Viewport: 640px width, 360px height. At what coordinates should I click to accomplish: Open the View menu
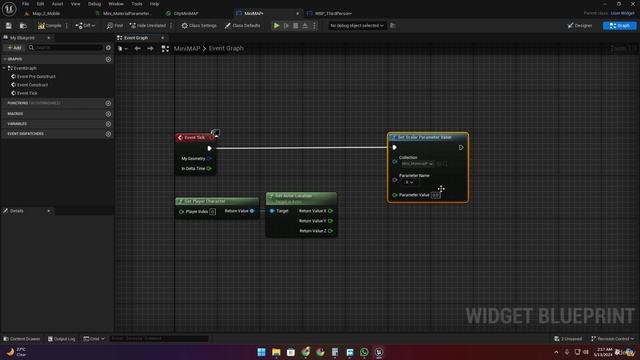tap(76, 4)
